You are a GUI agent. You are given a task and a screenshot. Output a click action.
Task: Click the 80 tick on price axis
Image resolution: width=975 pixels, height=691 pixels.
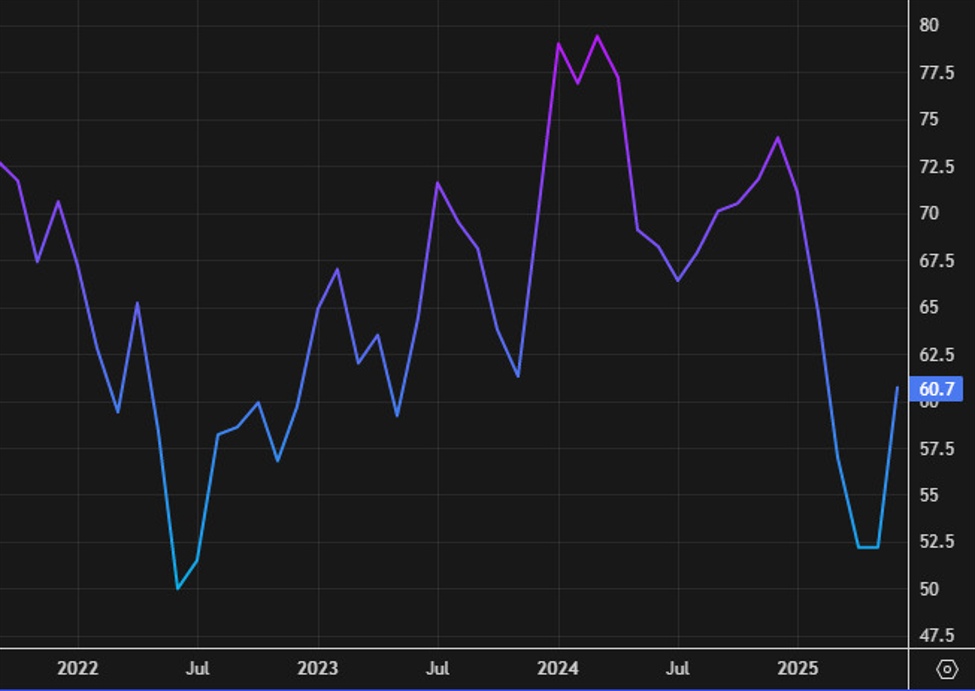point(929,25)
